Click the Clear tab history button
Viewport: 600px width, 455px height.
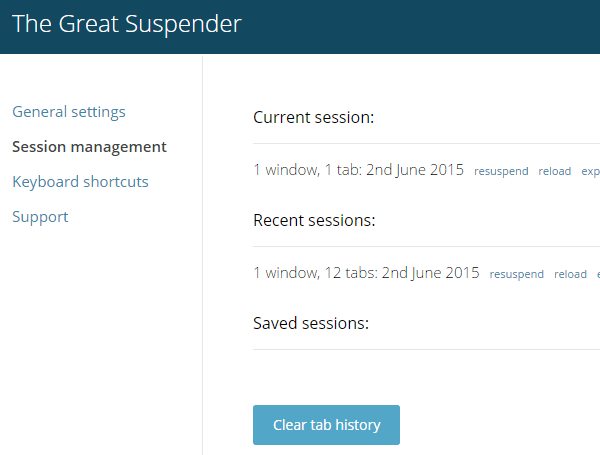[326, 425]
